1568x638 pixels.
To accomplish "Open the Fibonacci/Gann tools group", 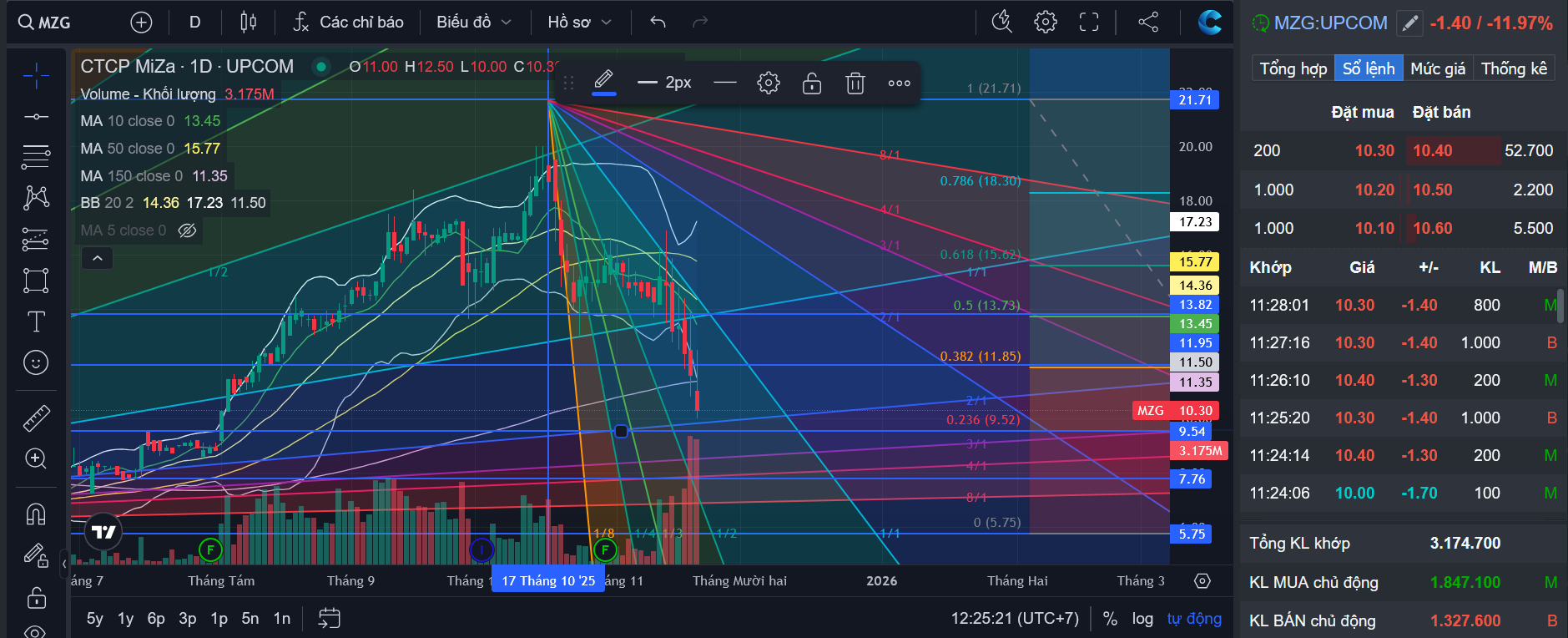I will (x=36, y=156).
